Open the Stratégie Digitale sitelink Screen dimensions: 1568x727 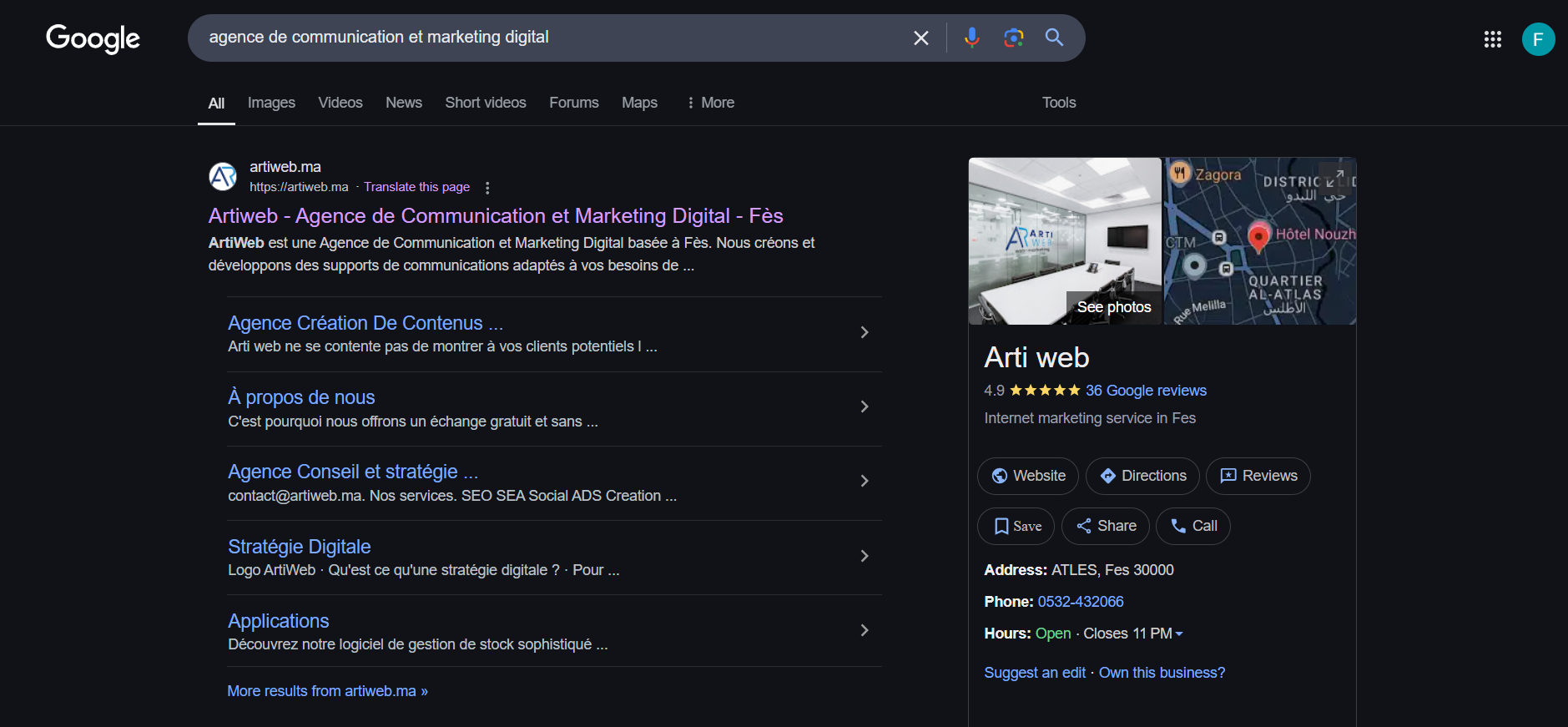[x=300, y=547]
